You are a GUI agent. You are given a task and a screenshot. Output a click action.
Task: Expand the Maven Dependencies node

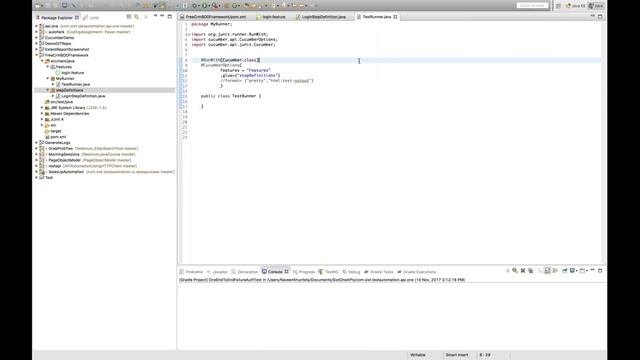[42, 113]
